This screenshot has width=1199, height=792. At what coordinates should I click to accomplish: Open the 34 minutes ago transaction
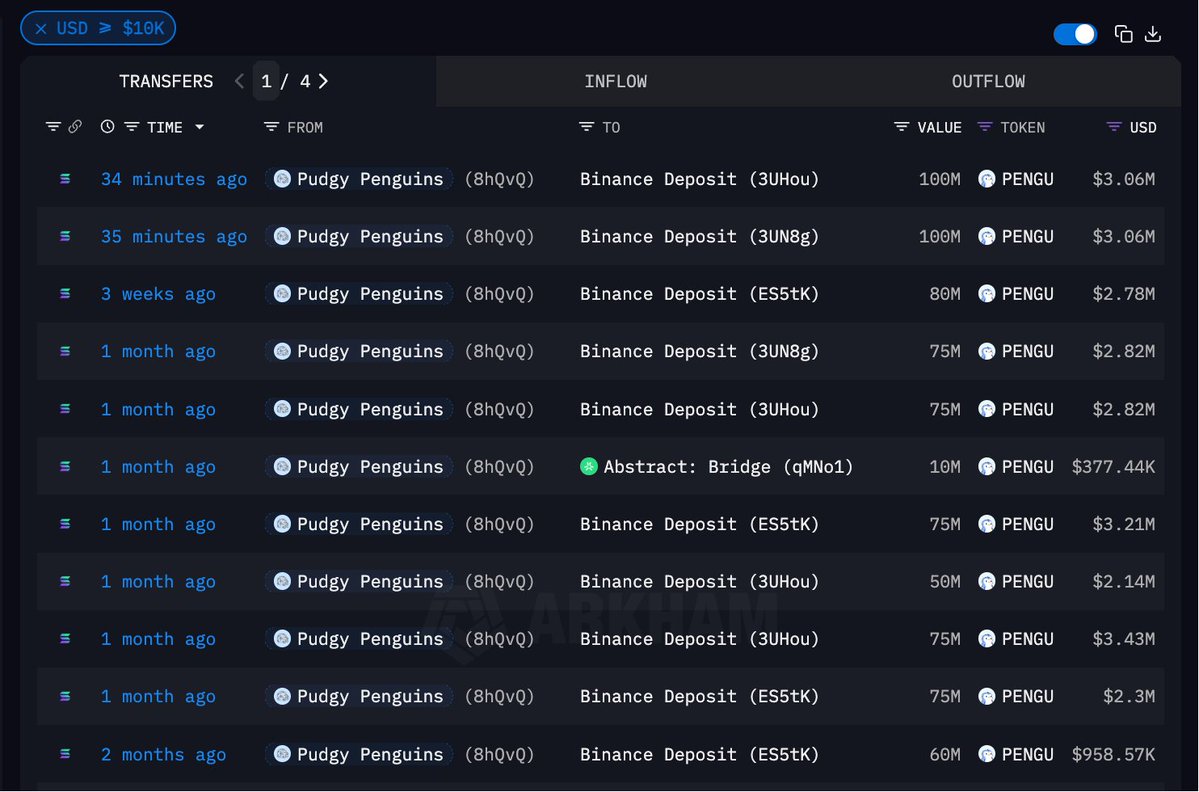point(174,179)
